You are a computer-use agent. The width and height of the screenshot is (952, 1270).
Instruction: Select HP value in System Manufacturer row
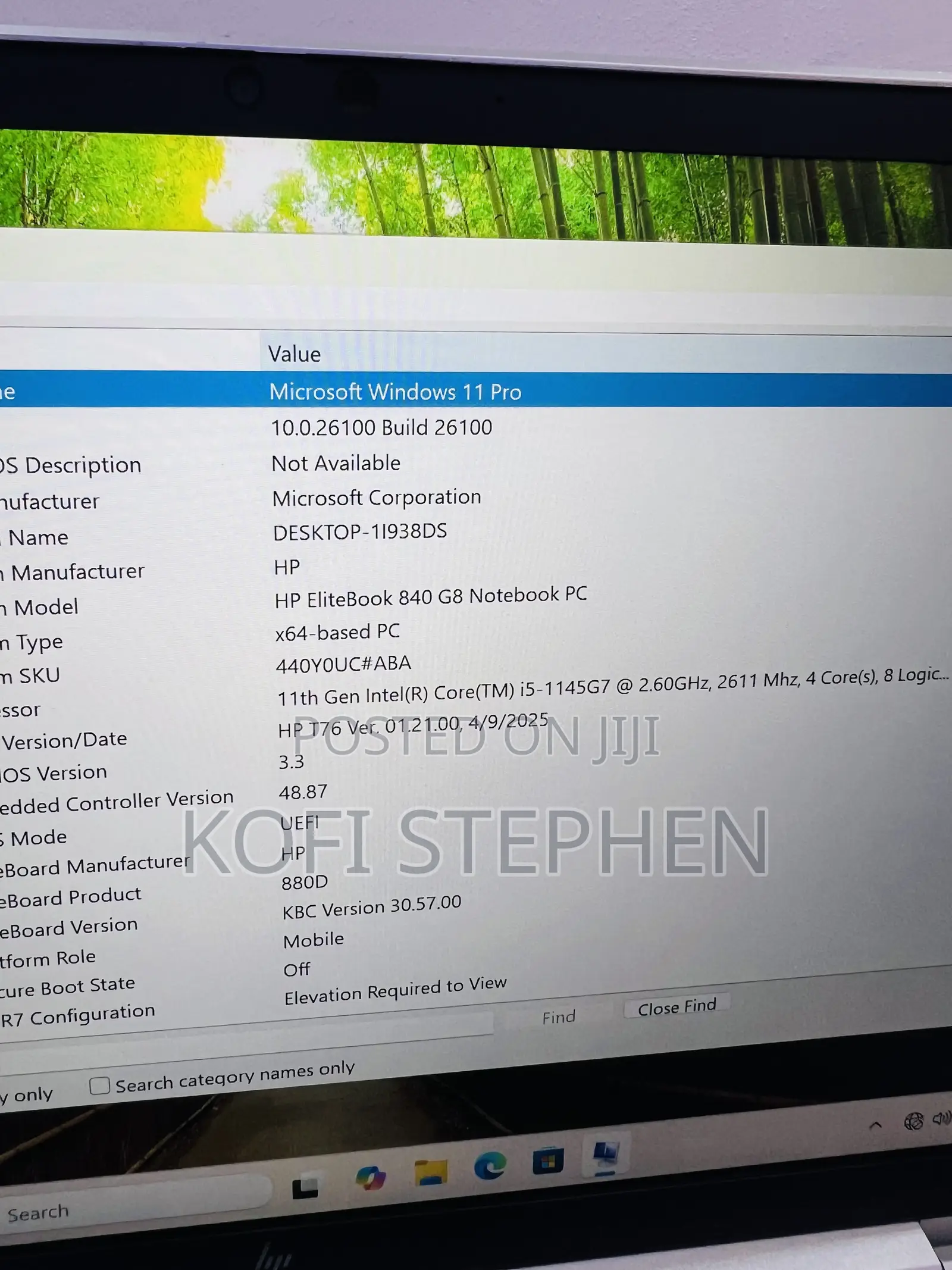point(287,567)
